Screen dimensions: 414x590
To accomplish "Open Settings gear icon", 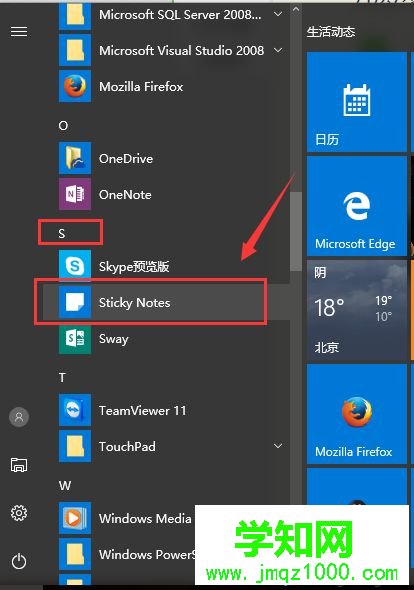I will [x=19, y=513].
